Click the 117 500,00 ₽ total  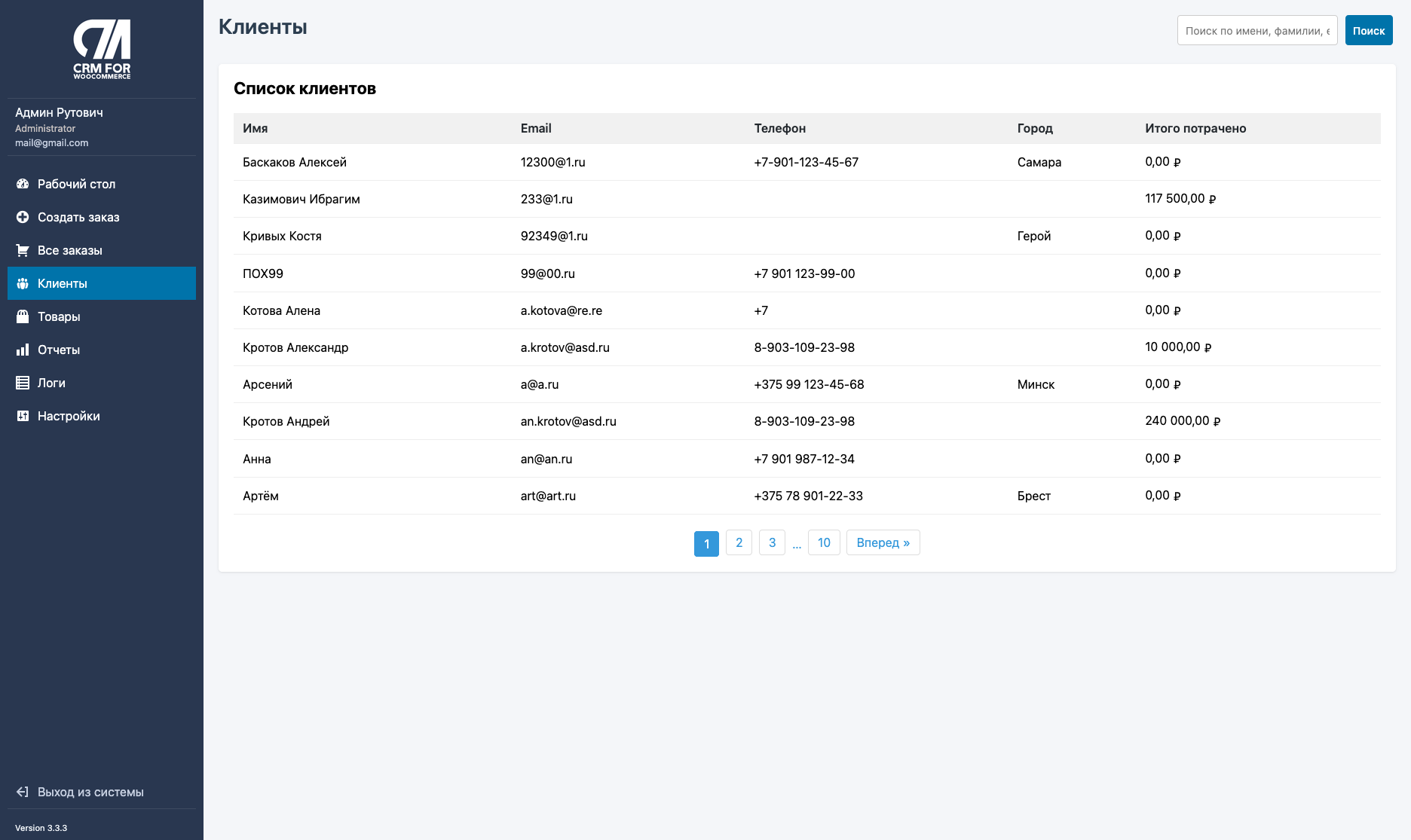tap(1180, 199)
